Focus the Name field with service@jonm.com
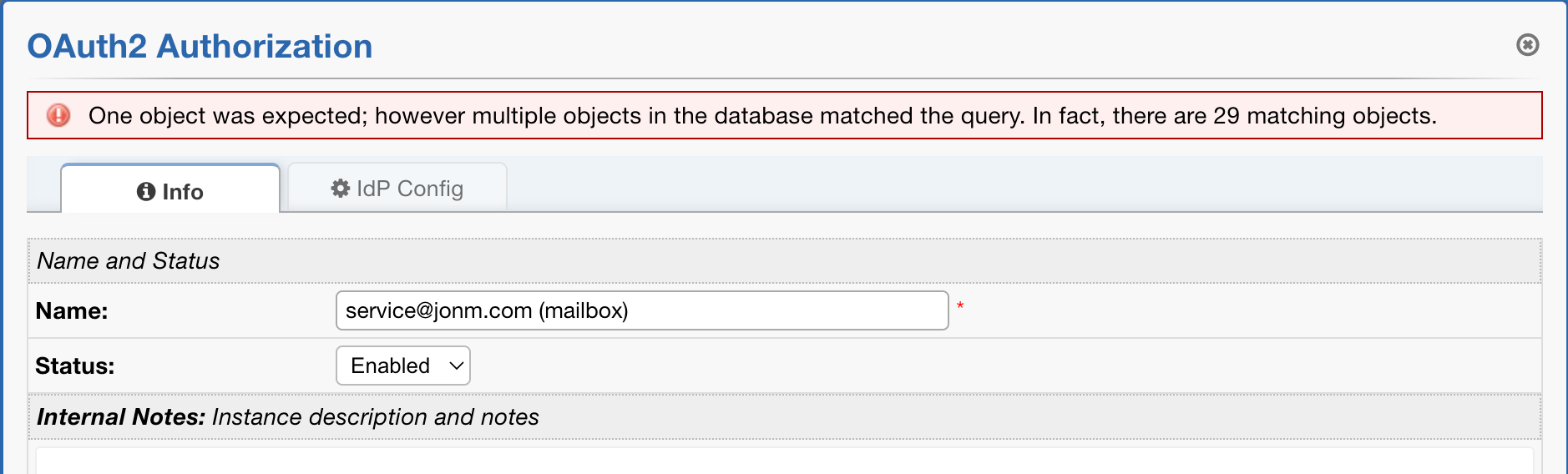Image resolution: width=1568 pixels, height=474 pixels. pos(641,310)
